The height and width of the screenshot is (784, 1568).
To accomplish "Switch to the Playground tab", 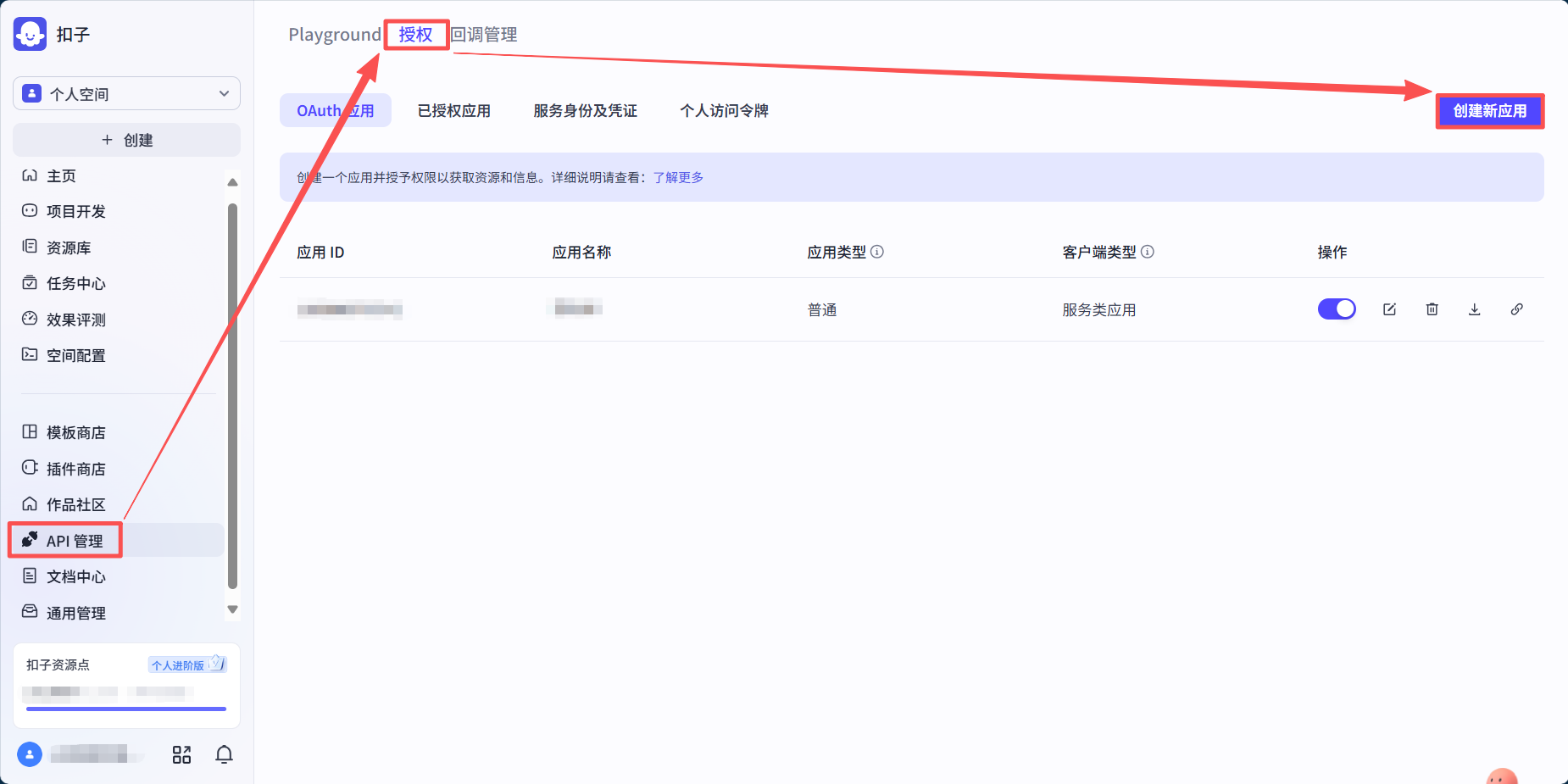I will point(334,34).
